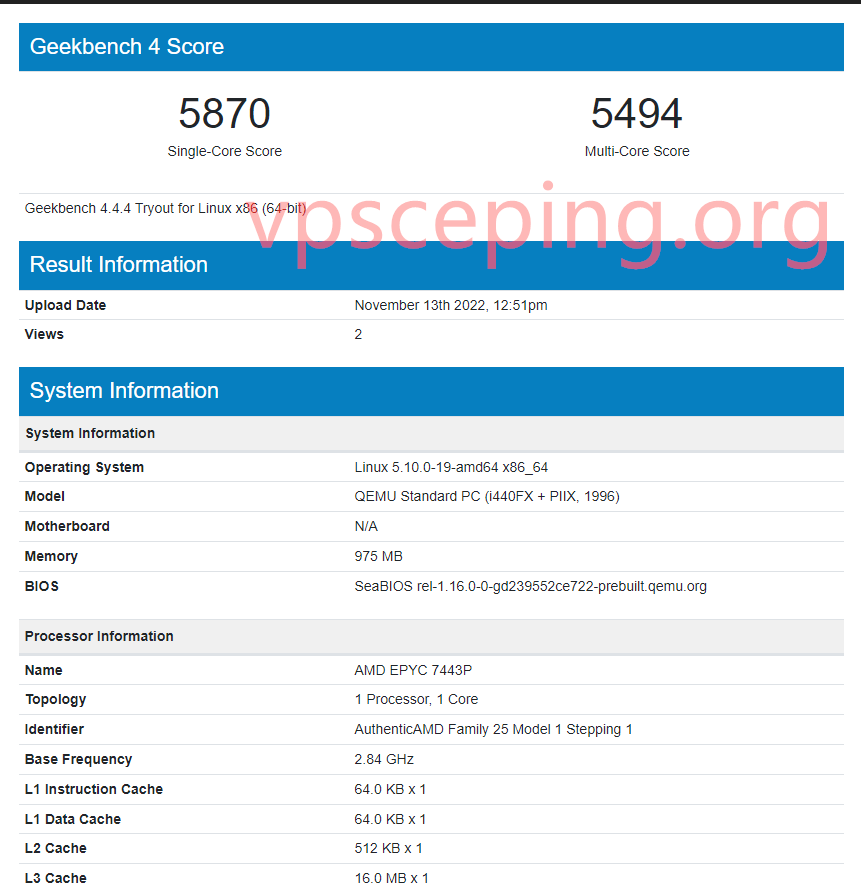The width and height of the screenshot is (861, 885).
Task: Click the 1 Processor, 1 Core value
Action: [x=416, y=699]
